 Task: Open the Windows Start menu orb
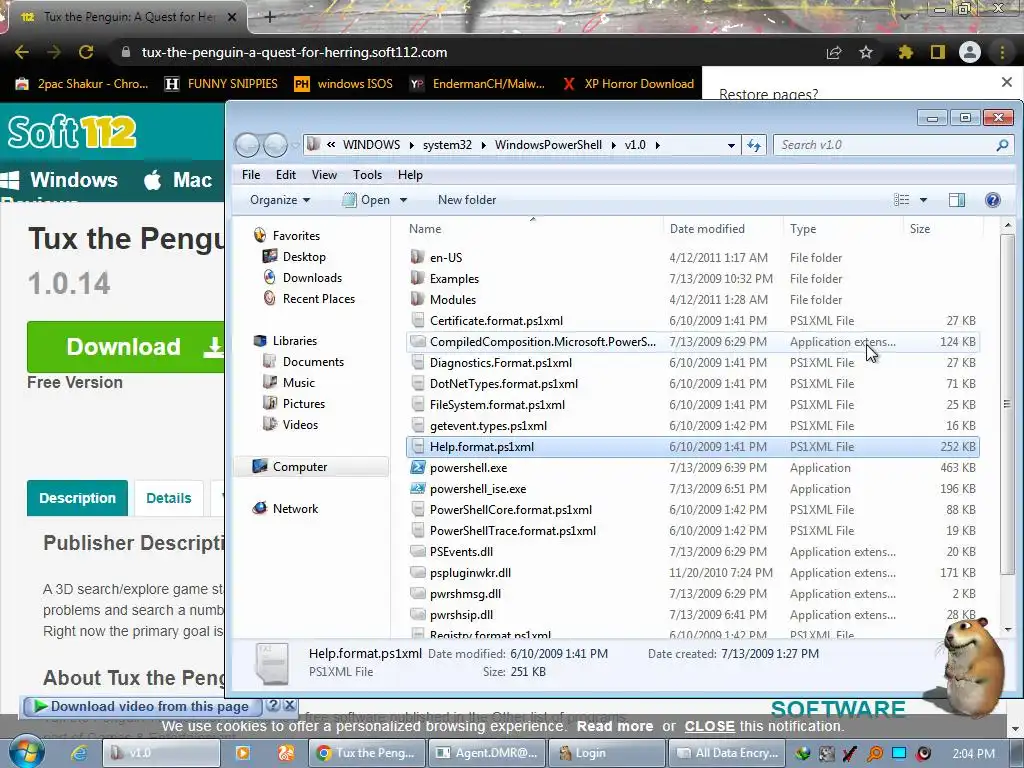point(25,753)
